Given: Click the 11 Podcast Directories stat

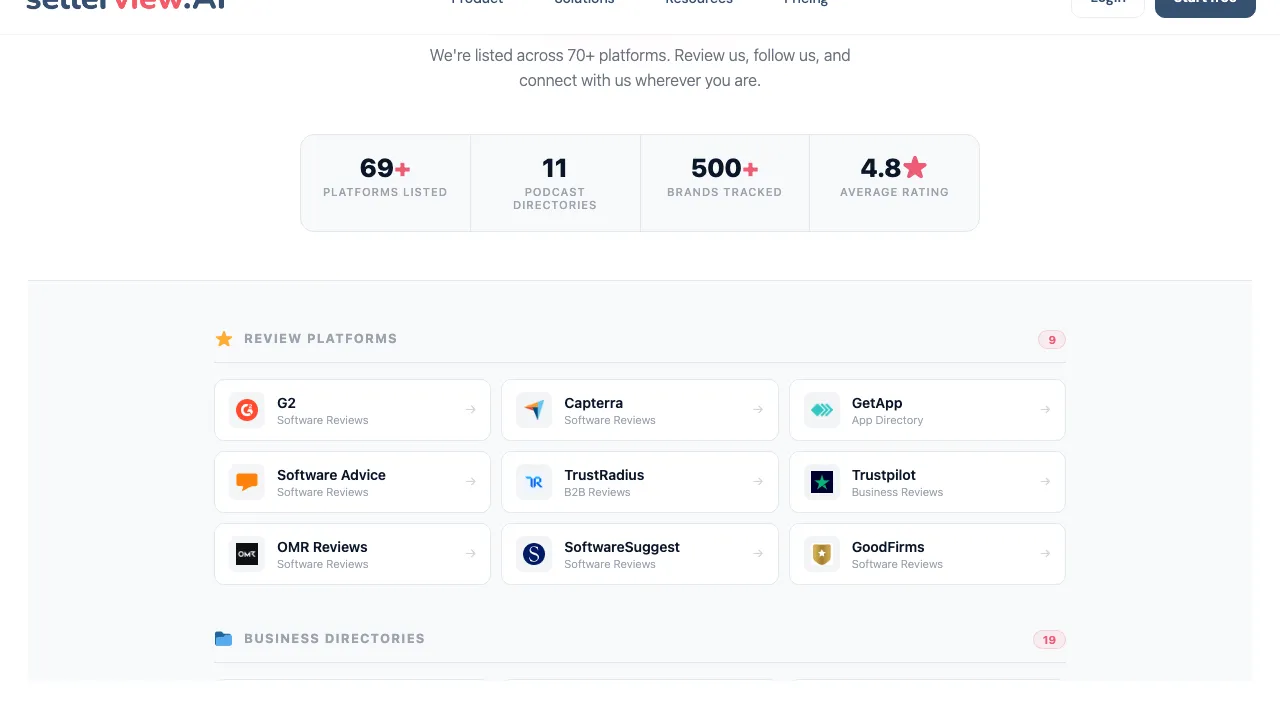Looking at the screenshot, I should point(555,183).
